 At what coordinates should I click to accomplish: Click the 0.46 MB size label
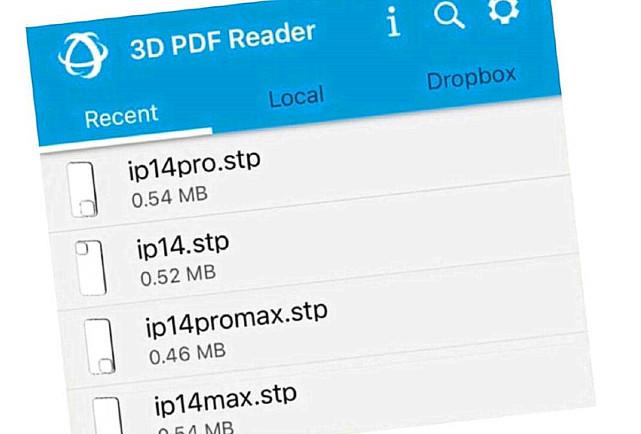pos(187,354)
